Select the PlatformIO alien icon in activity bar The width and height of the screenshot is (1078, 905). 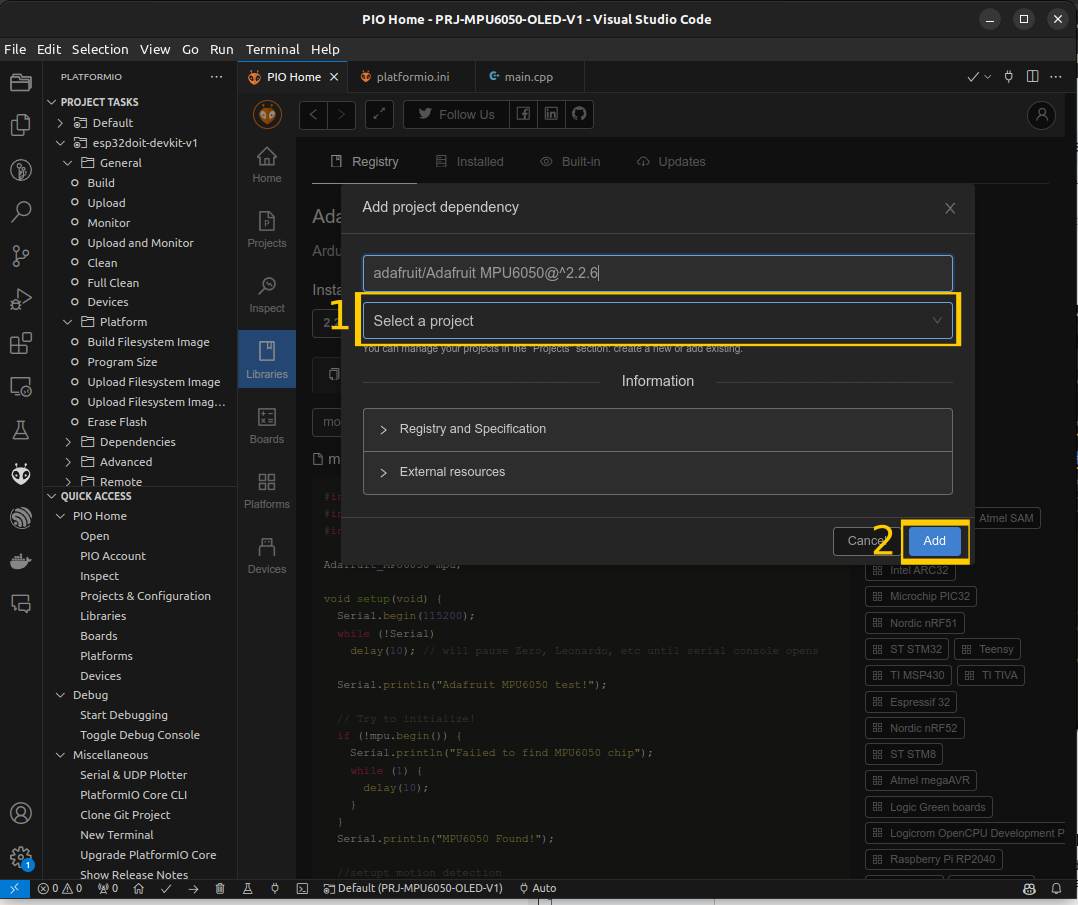pyautogui.click(x=21, y=474)
